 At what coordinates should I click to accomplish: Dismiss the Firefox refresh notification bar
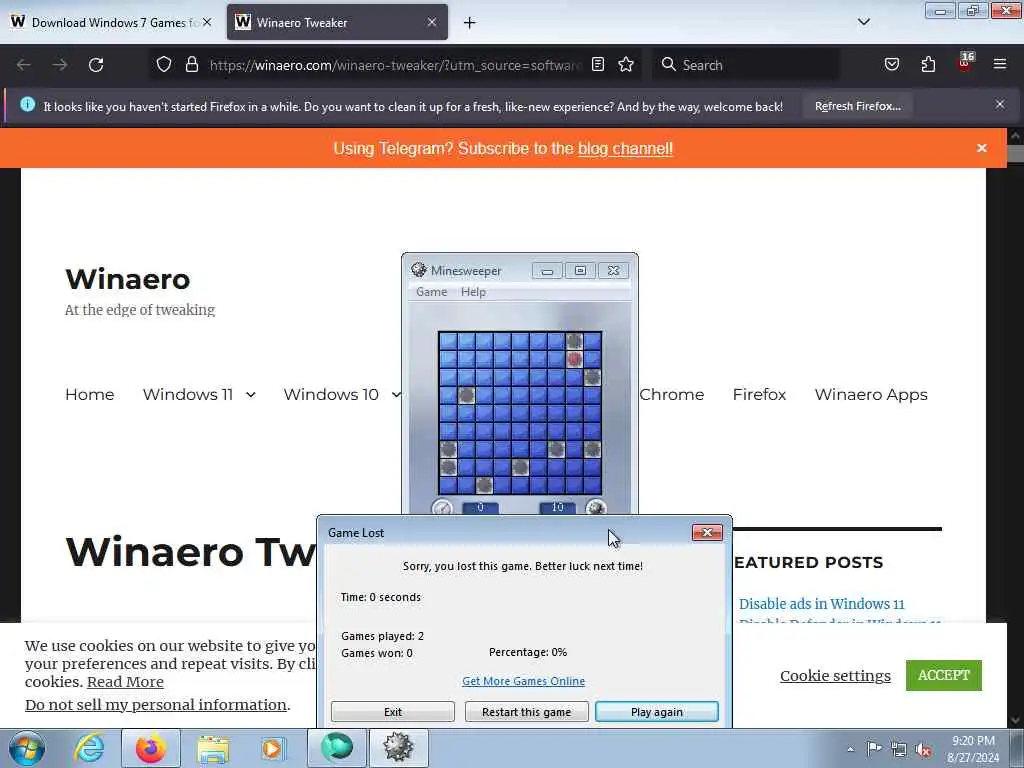(x=1000, y=104)
